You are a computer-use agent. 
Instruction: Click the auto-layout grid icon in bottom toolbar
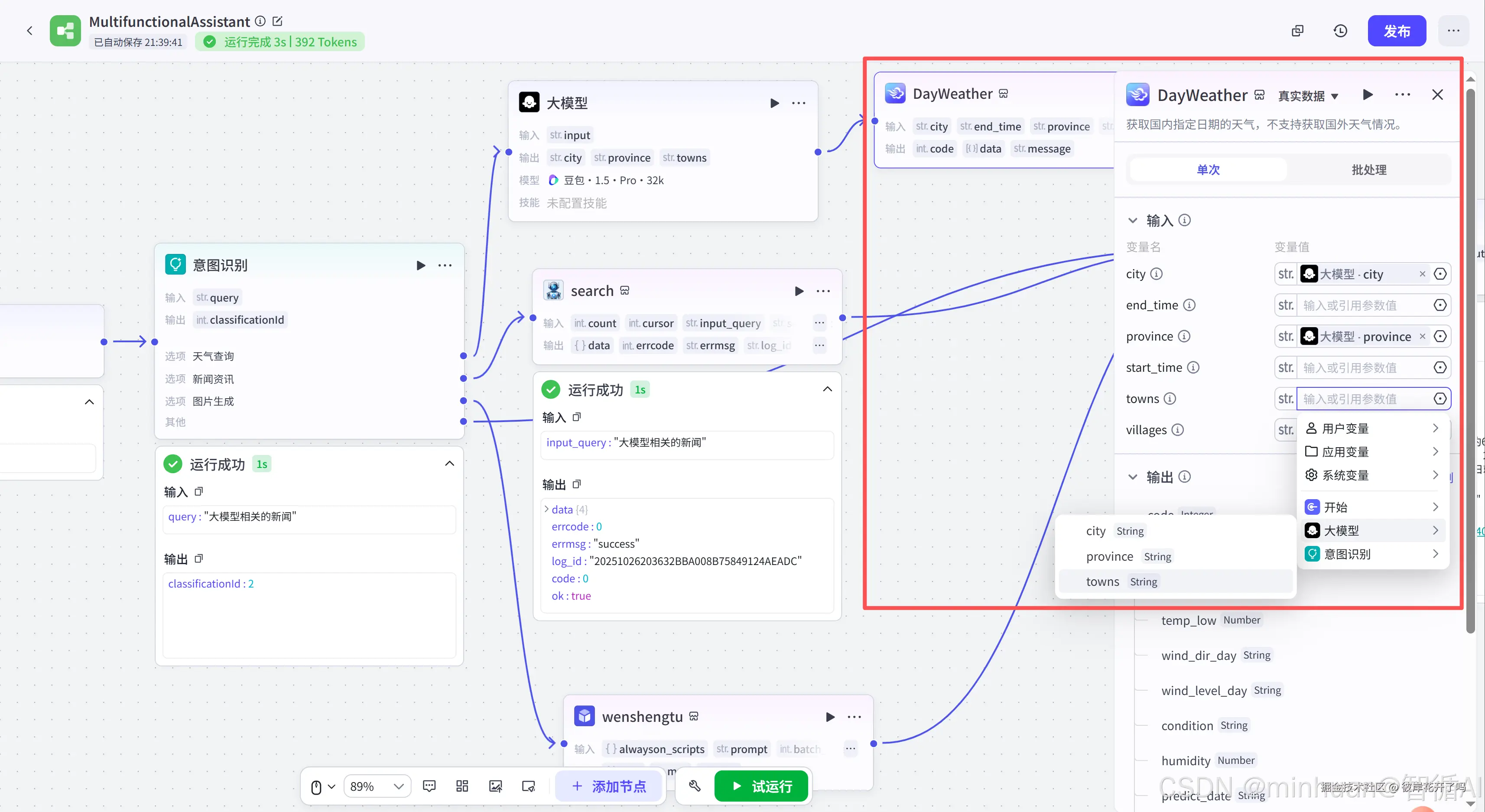(x=462, y=786)
